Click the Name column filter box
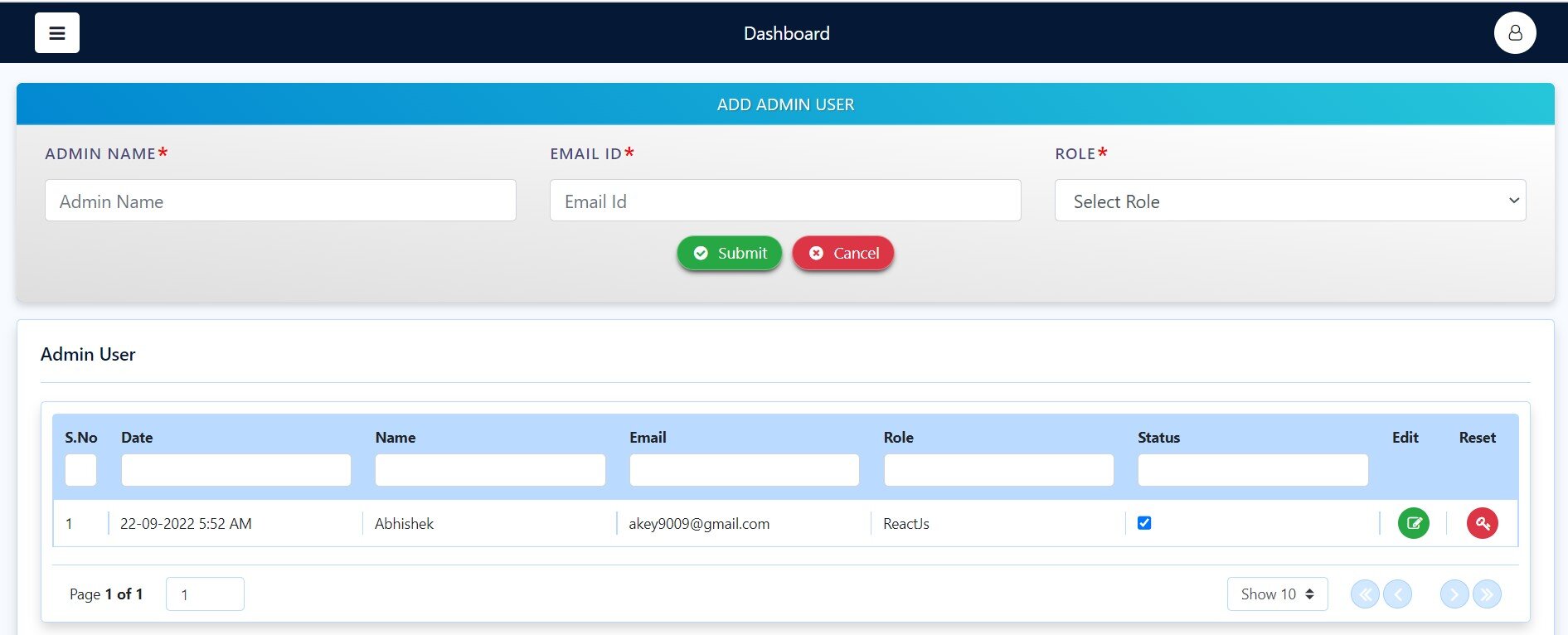1568x635 pixels. (x=490, y=470)
